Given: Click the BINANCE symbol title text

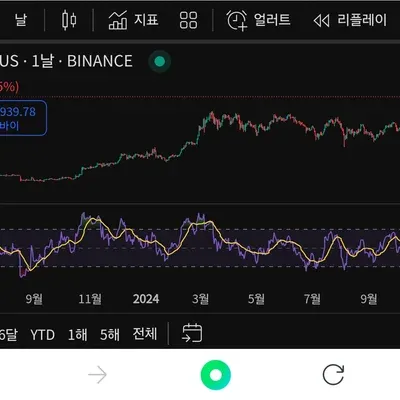Looking at the screenshot, I should pyautogui.click(x=100, y=61).
